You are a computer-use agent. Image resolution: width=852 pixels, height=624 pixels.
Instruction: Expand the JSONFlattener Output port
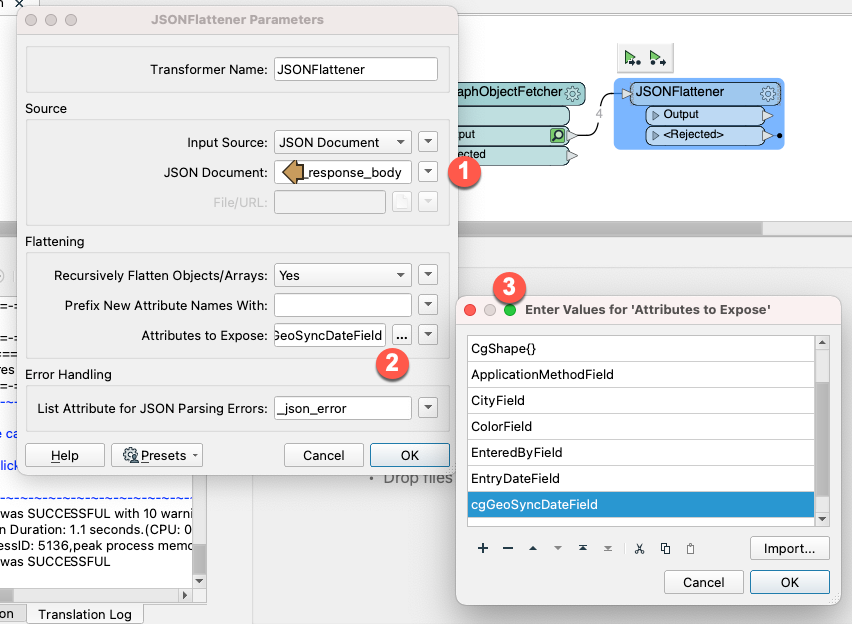pos(655,115)
